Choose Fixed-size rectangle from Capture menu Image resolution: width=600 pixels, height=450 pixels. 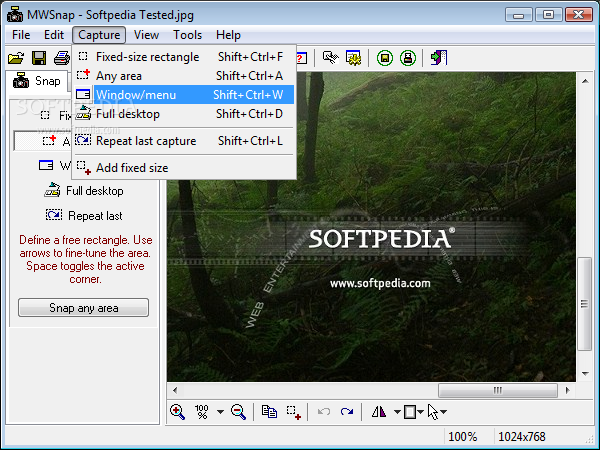click(x=184, y=57)
